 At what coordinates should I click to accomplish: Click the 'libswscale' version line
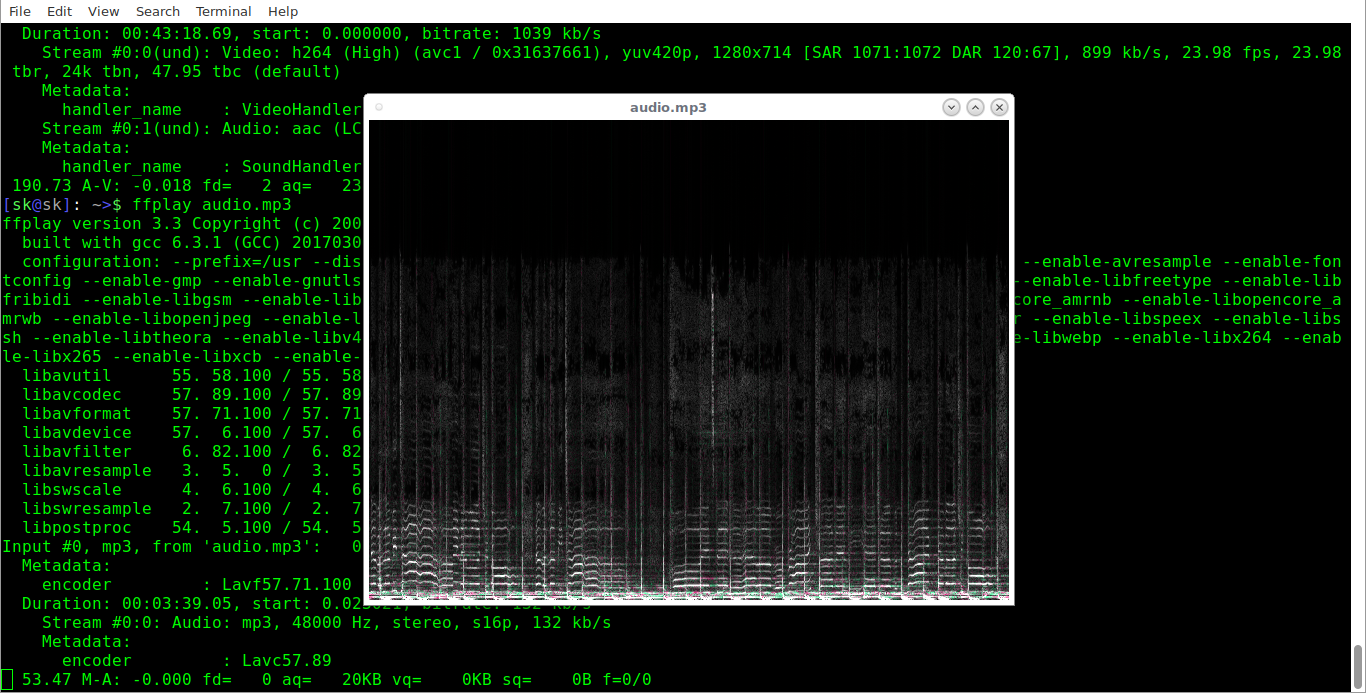[x=192, y=489]
